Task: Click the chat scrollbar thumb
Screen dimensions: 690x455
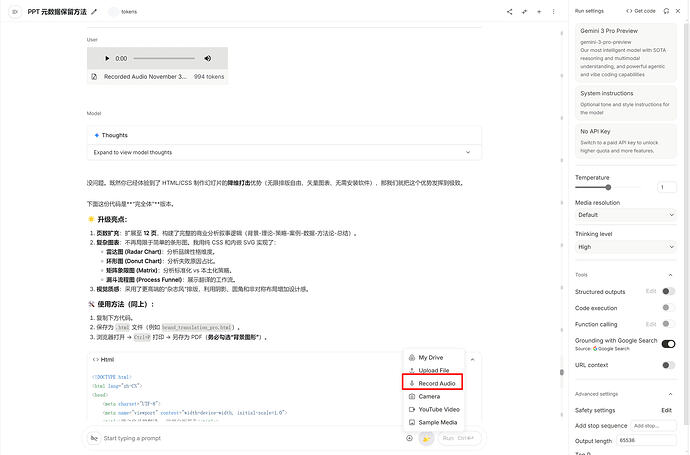Action: [x=562, y=372]
